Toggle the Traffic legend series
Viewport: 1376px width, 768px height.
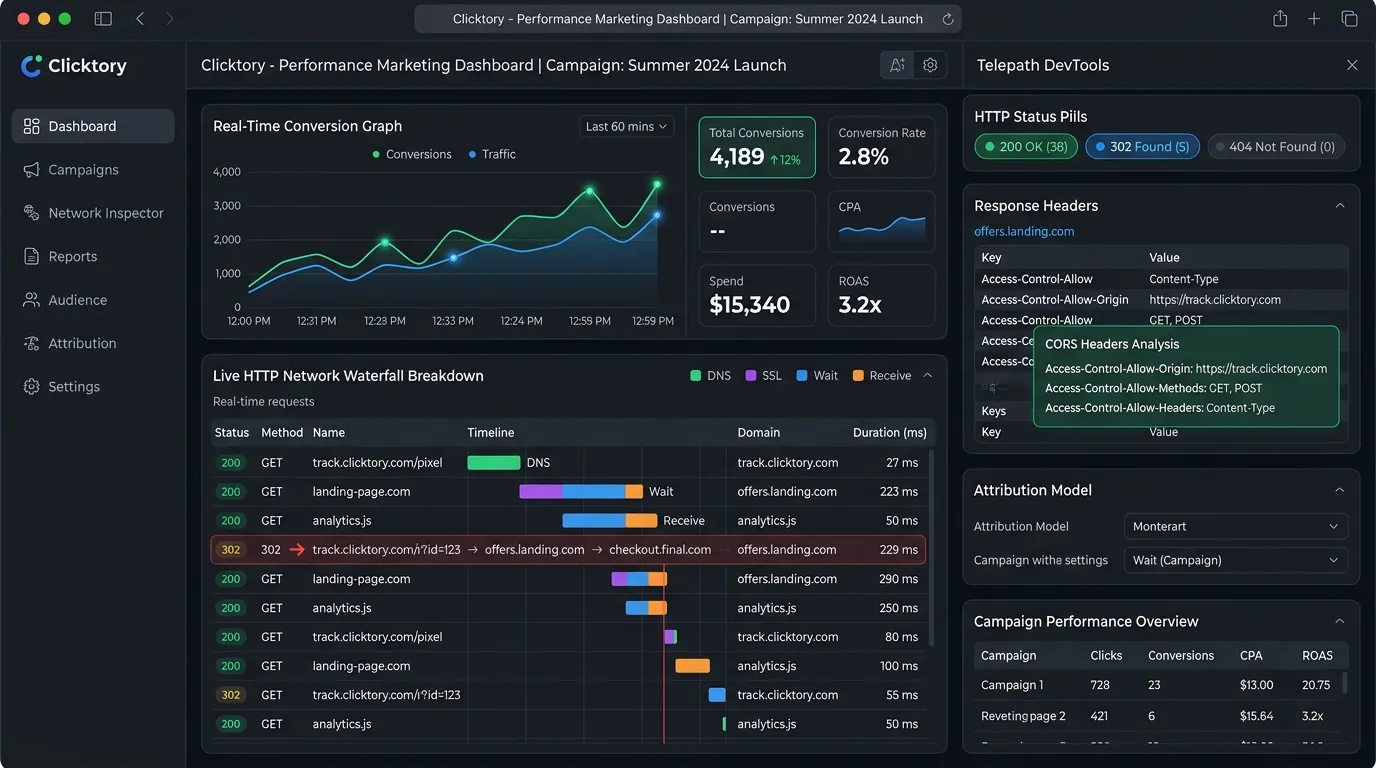point(492,154)
